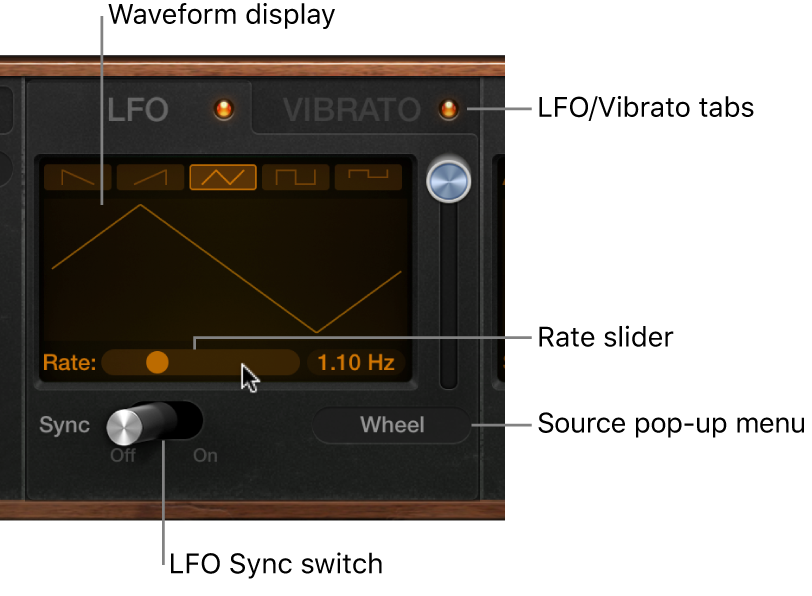The width and height of the screenshot is (812, 596).
Task: Switch to the VIBRATO tab
Action: coord(352,110)
